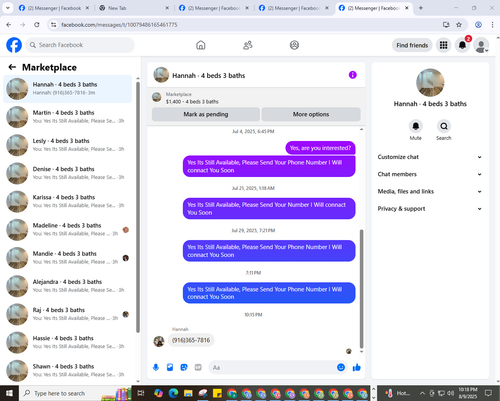The image size is (500, 401).
Task: Click the conversation list scrollbar
Action: (x=138, y=207)
